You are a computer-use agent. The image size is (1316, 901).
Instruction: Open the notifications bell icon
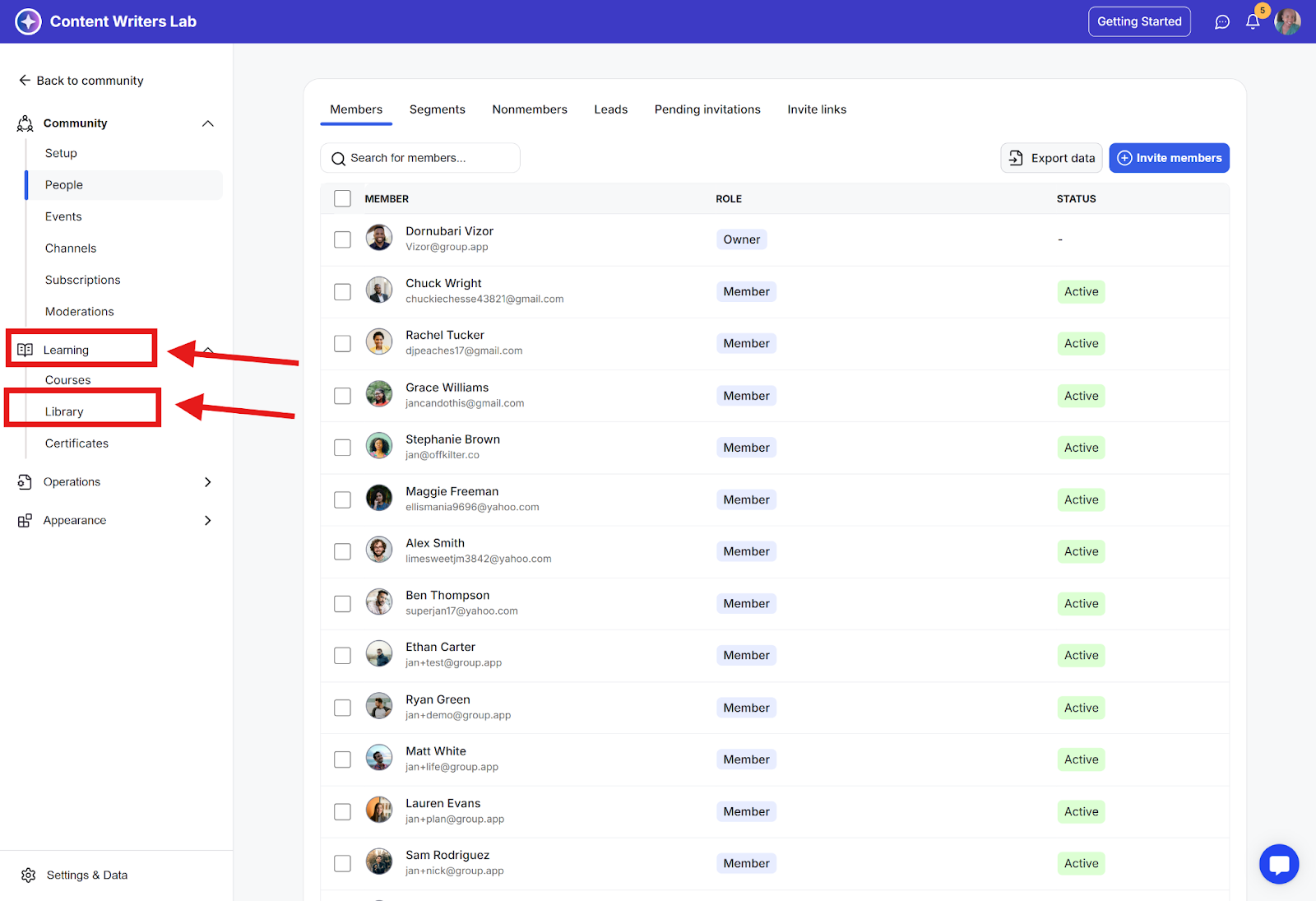click(x=1253, y=22)
